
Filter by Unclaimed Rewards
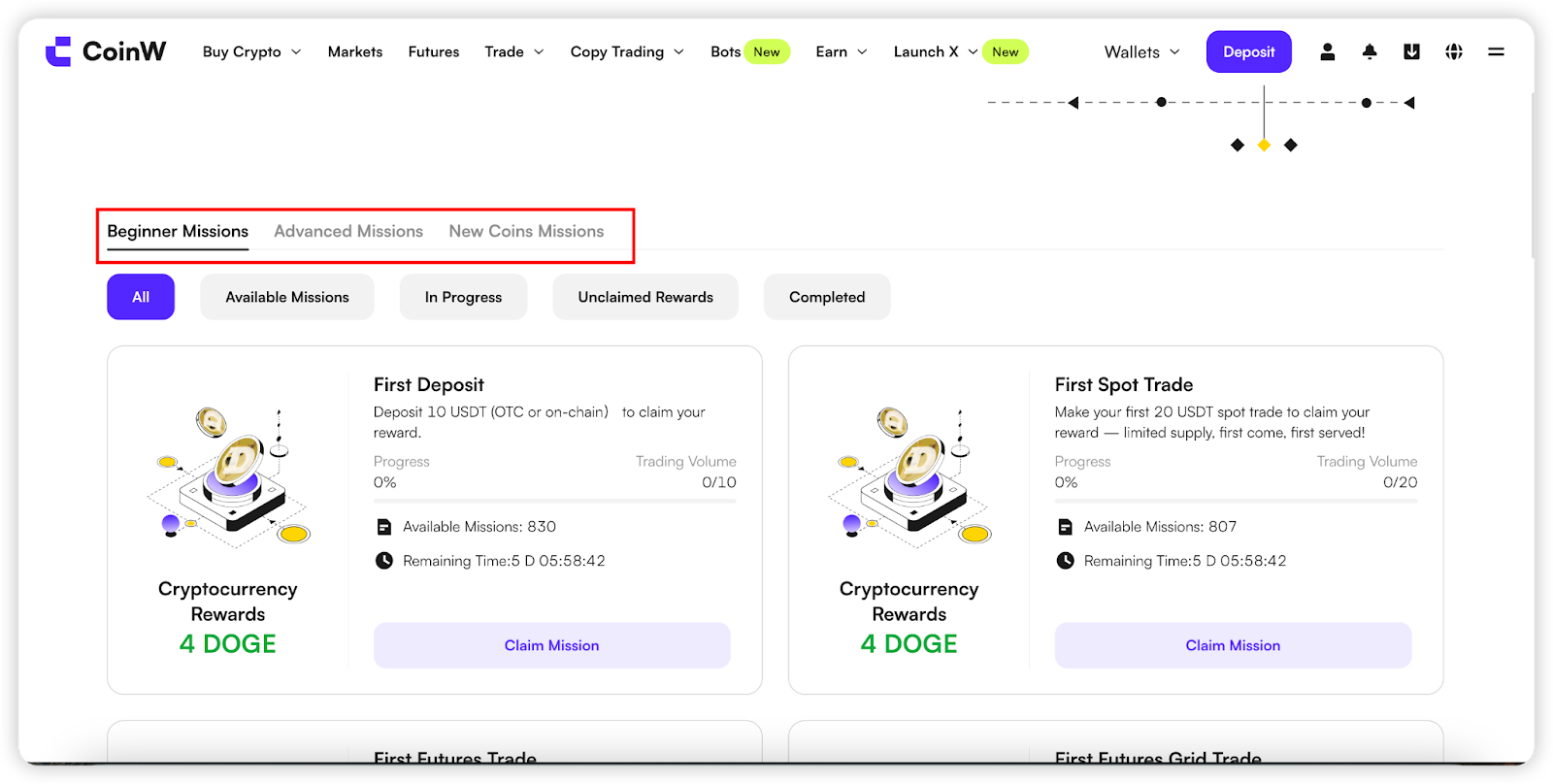coord(645,297)
